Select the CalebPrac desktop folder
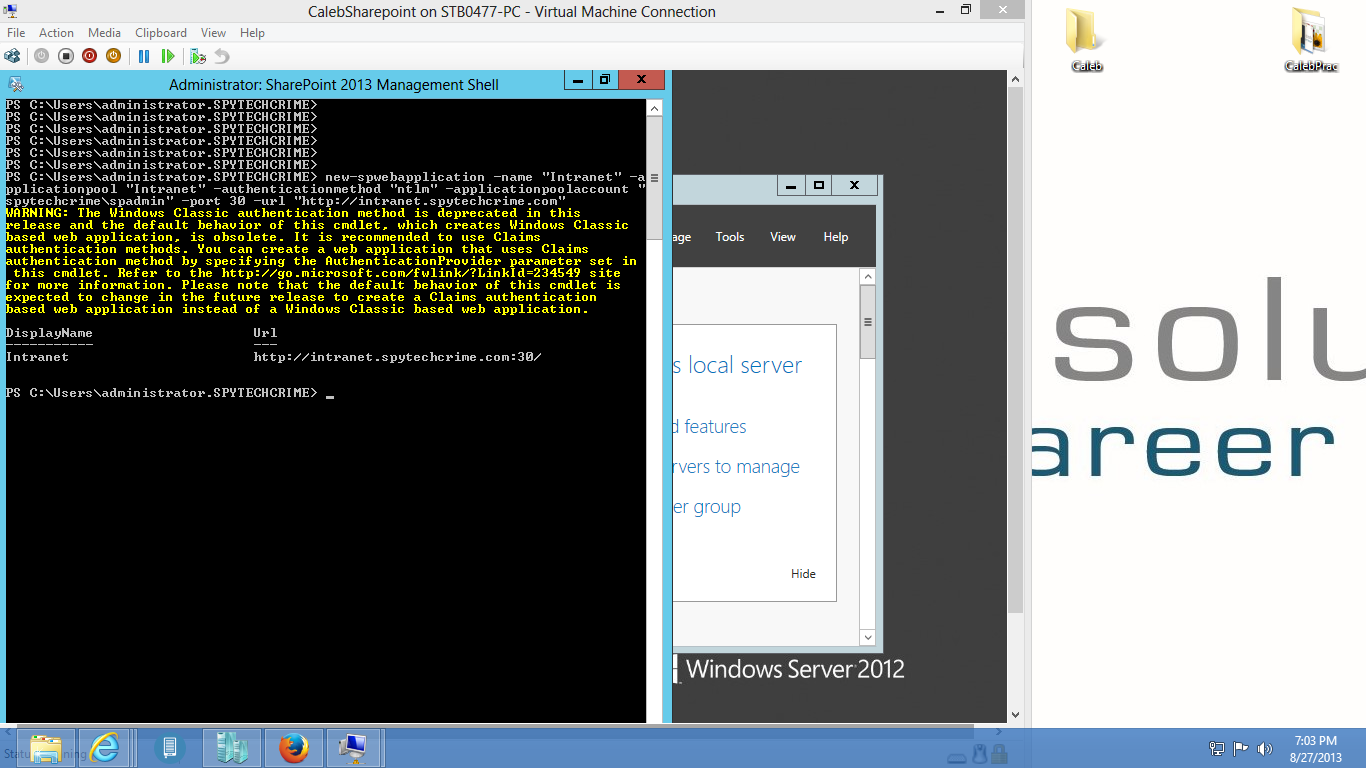This screenshot has width=1366, height=768. click(x=1311, y=40)
